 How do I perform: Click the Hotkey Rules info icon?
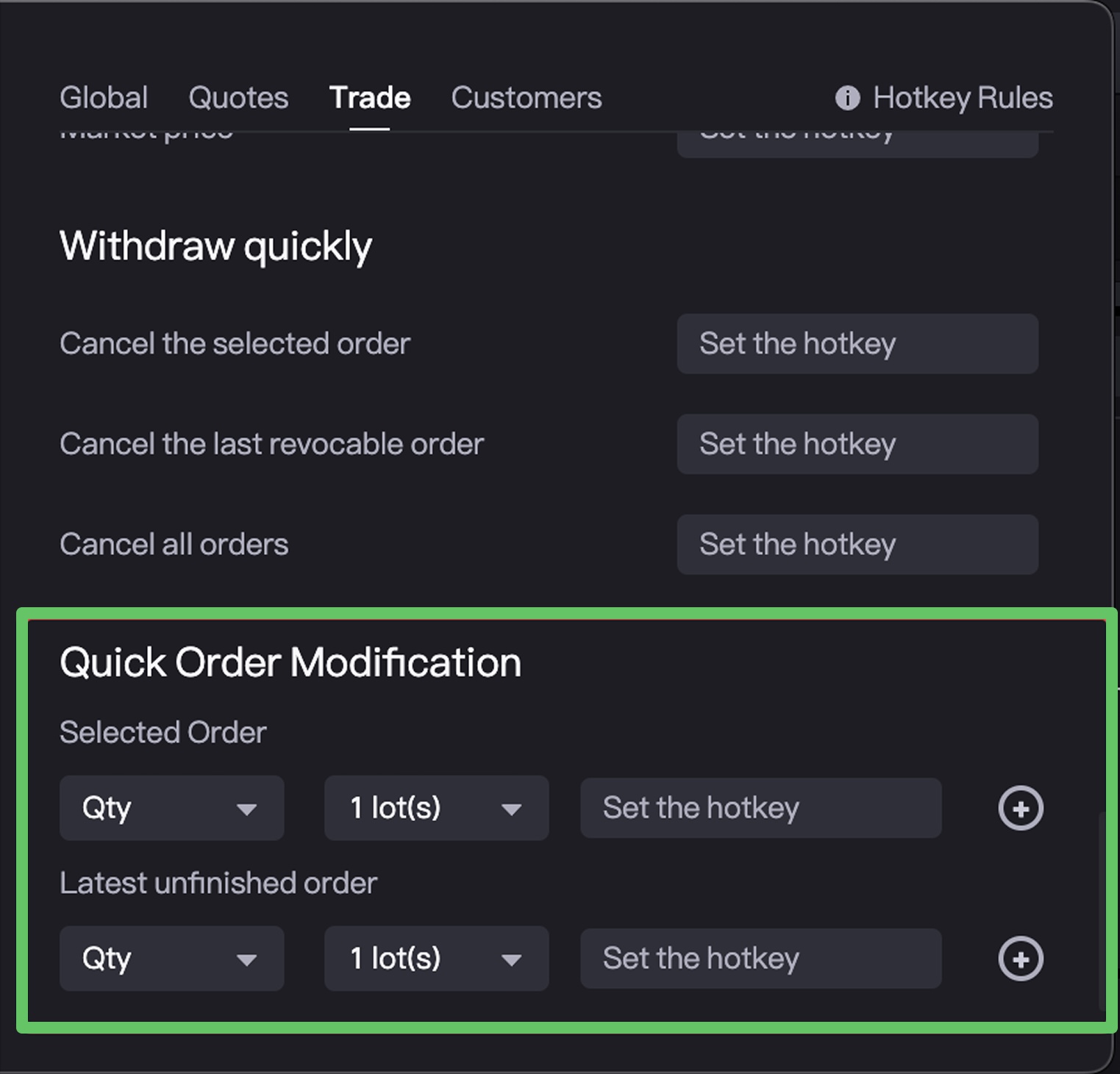(x=847, y=98)
